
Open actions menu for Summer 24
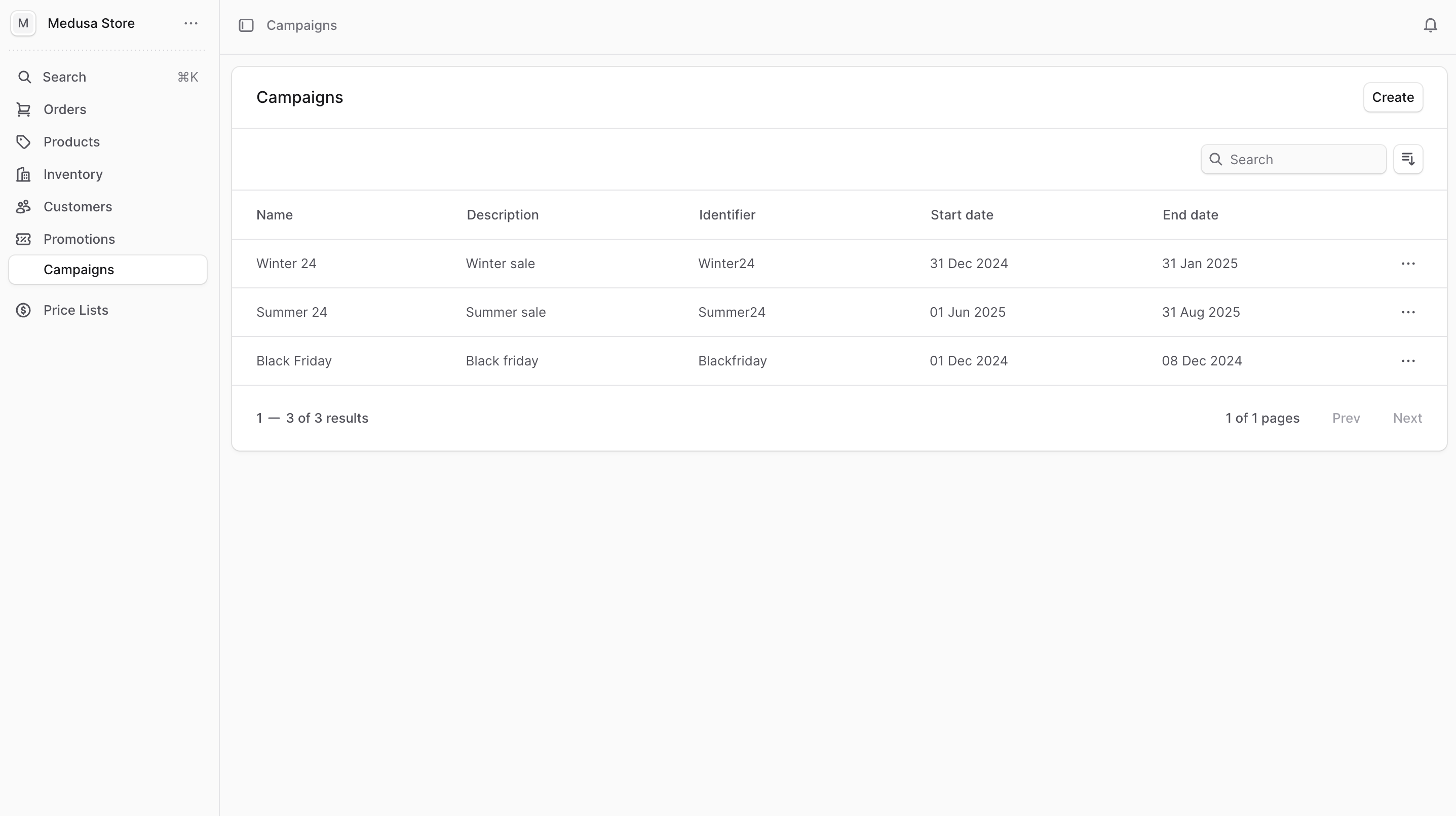click(x=1408, y=312)
